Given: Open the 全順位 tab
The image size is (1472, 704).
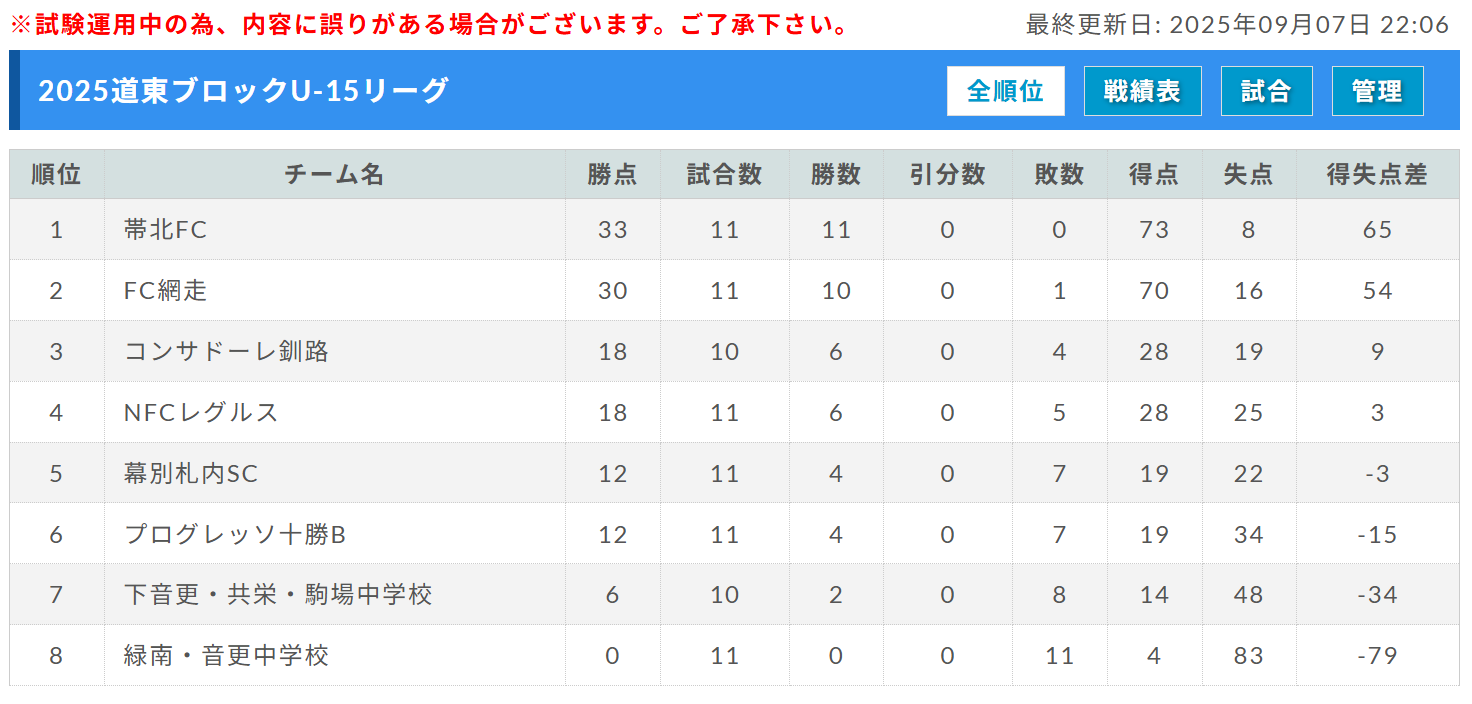Looking at the screenshot, I should 1005,91.
